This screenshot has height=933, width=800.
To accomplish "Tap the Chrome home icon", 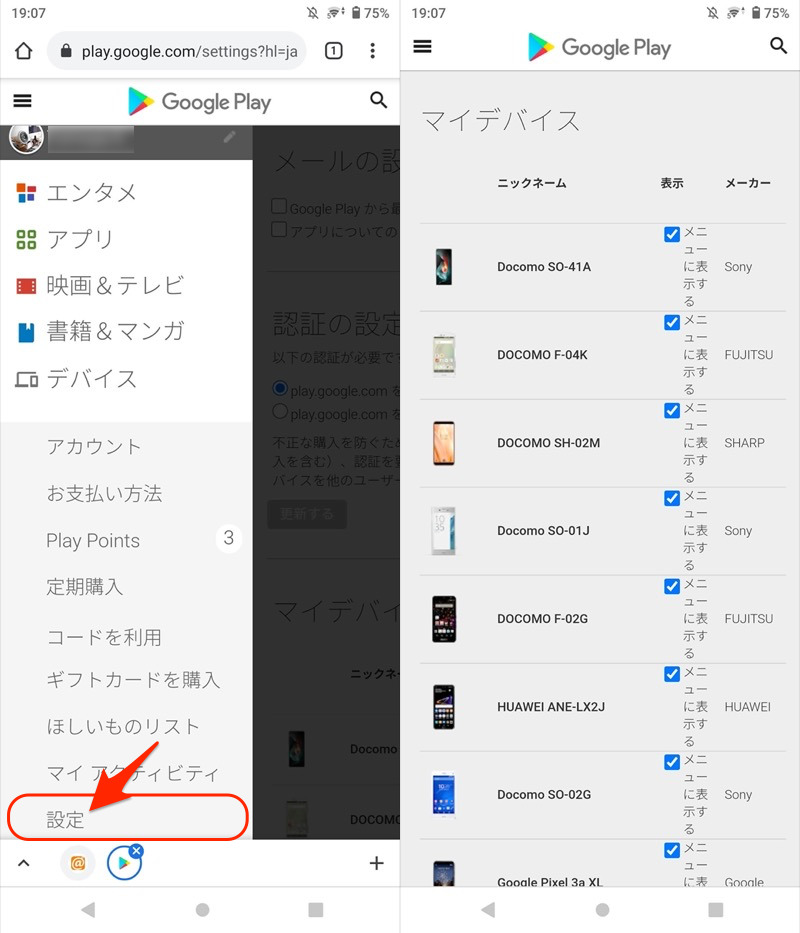I will [24, 51].
